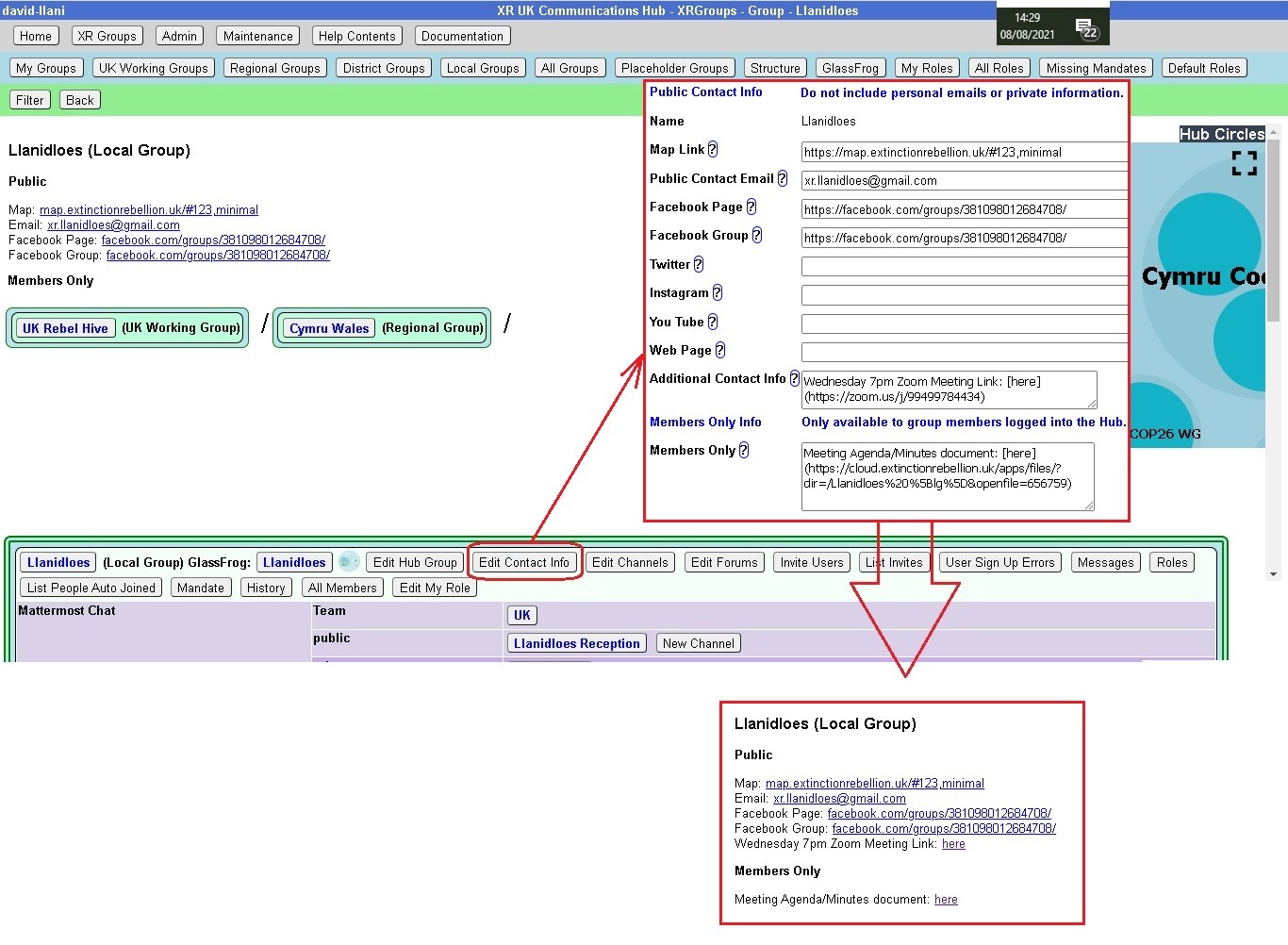Open Roles button in group toolbar

click(x=1172, y=562)
